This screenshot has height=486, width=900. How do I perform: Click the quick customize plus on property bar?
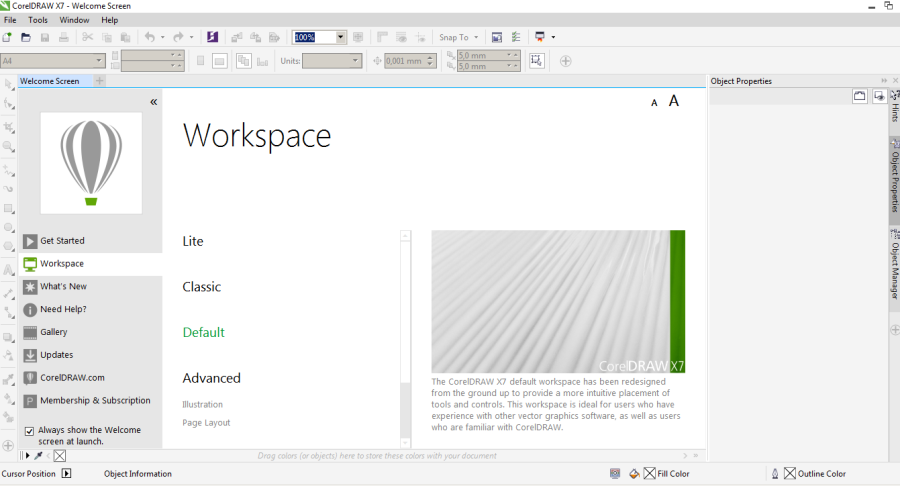[565, 61]
